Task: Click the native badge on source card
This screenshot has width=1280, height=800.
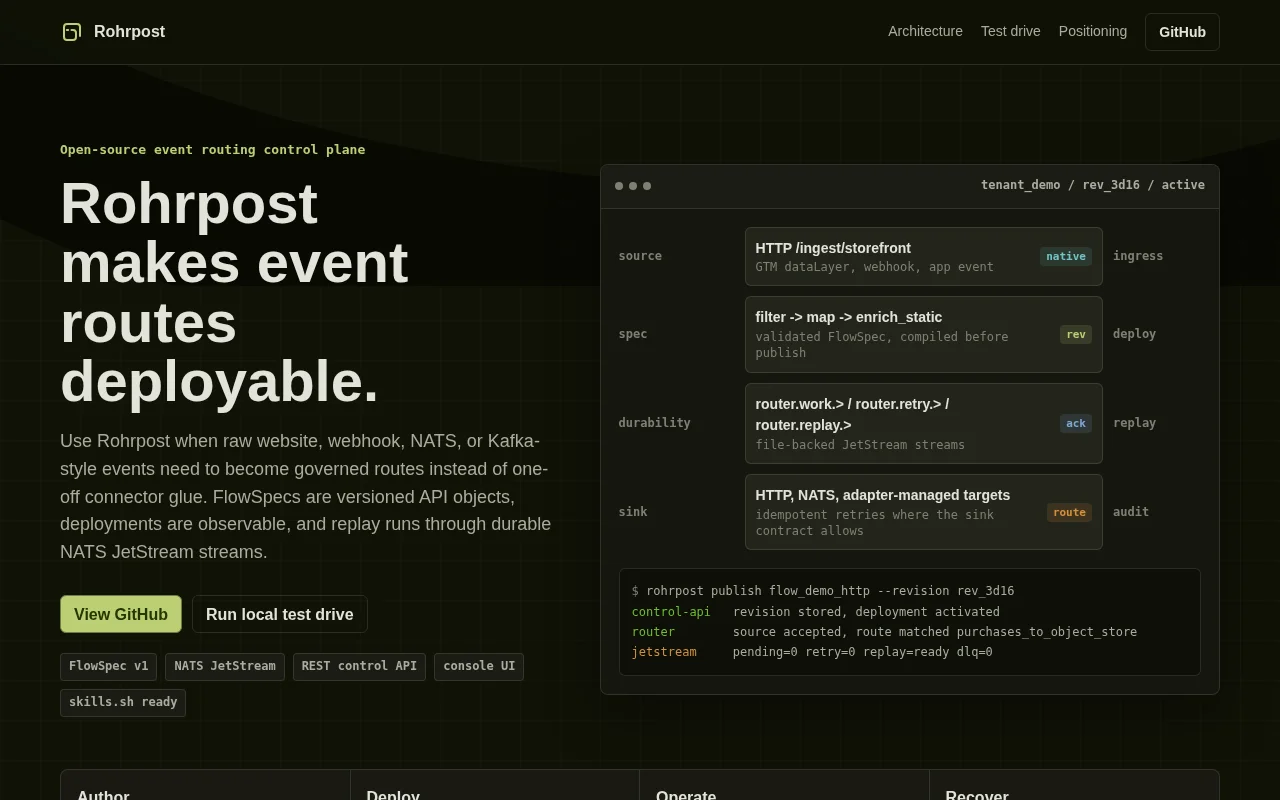Action: (x=1066, y=256)
